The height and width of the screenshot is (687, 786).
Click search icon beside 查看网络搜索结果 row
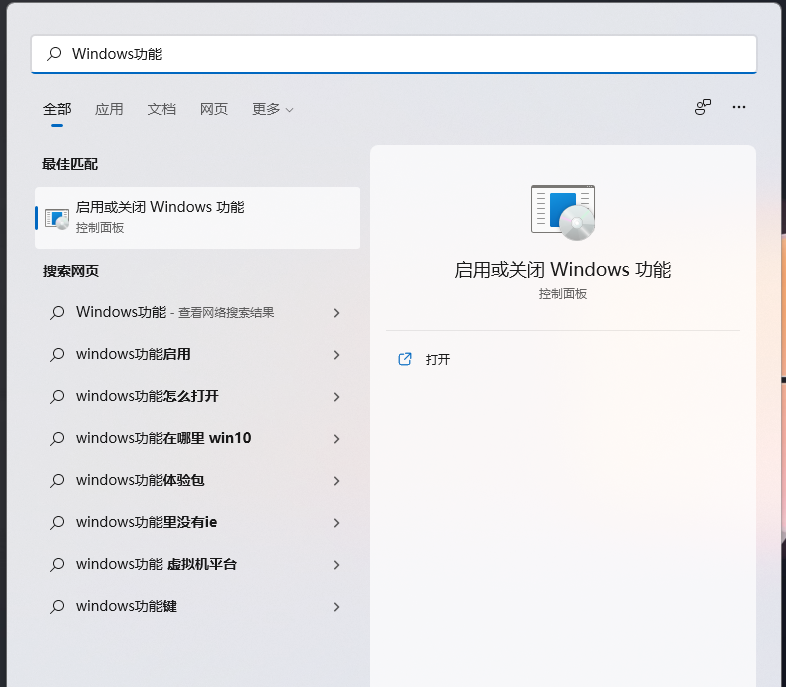pos(57,313)
